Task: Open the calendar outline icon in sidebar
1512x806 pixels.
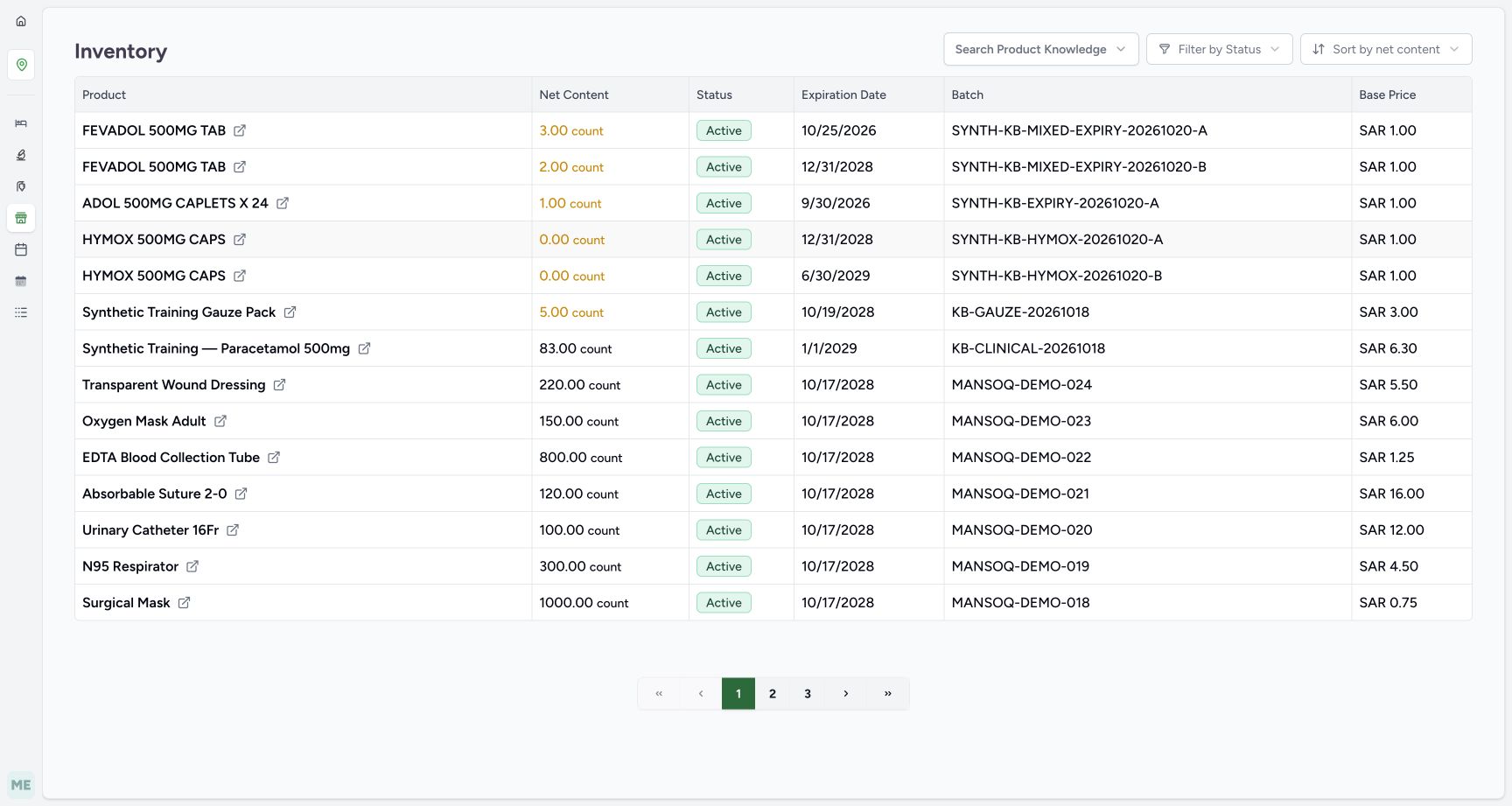Action: pyautogui.click(x=21, y=249)
